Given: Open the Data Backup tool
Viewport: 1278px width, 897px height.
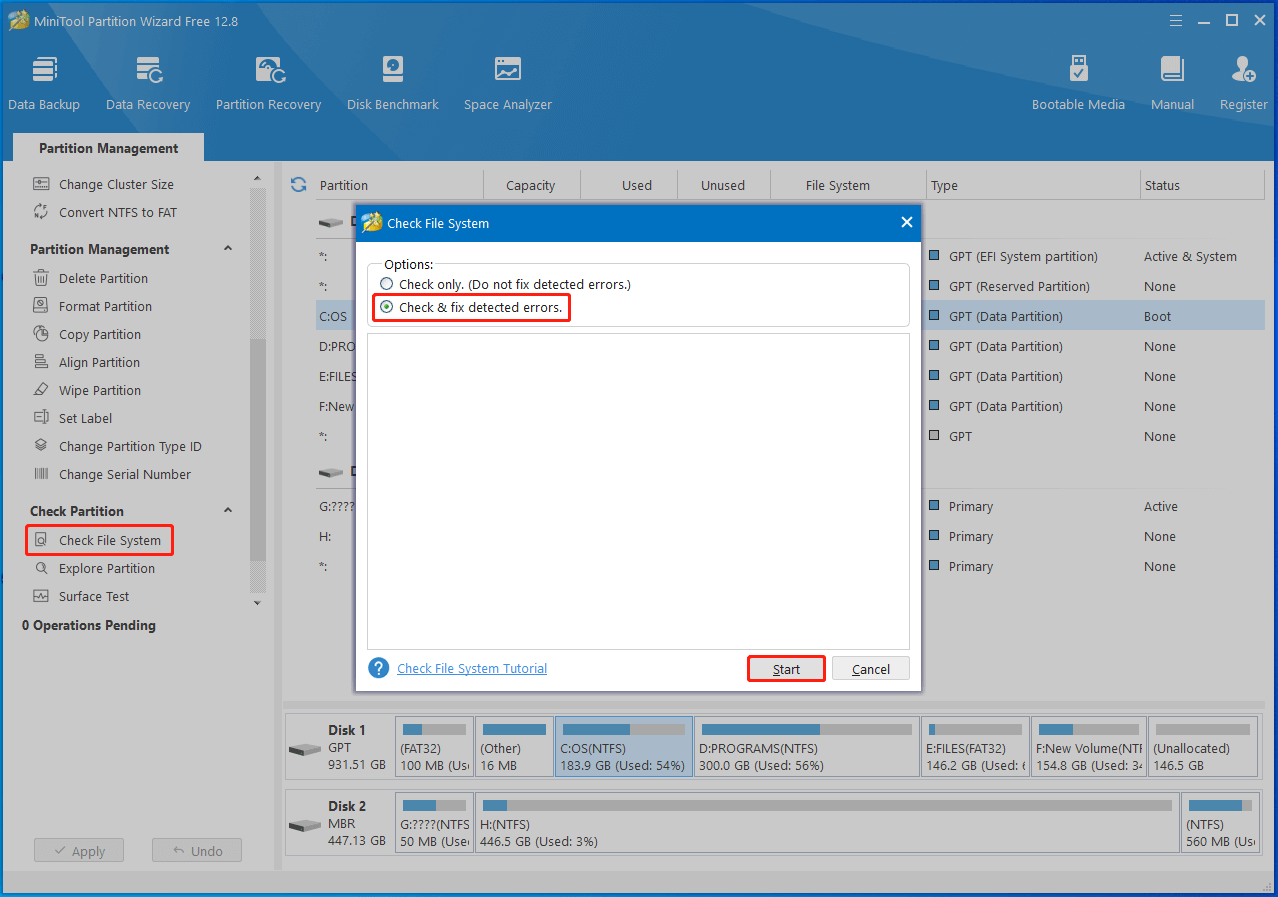Looking at the screenshot, I should click(x=44, y=84).
